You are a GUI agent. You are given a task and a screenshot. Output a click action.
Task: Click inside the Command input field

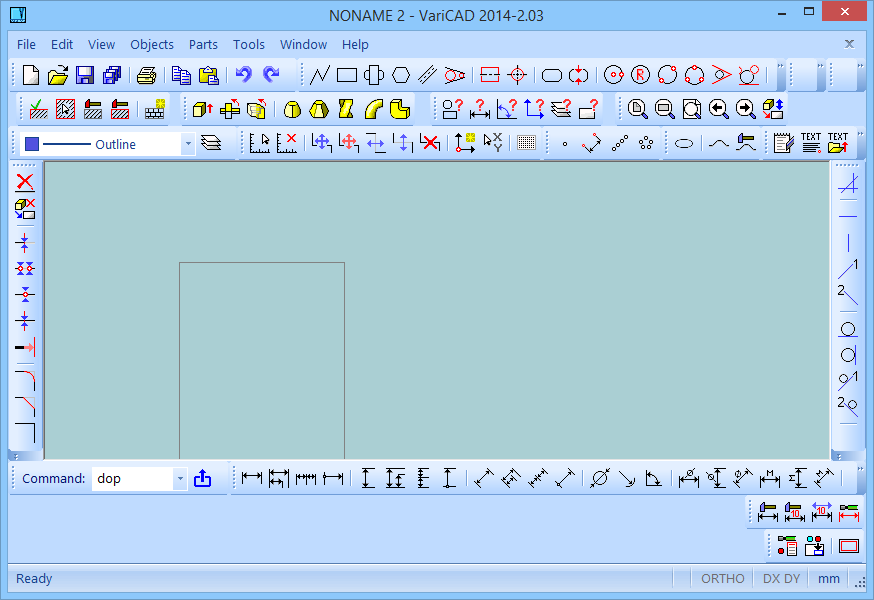point(133,478)
